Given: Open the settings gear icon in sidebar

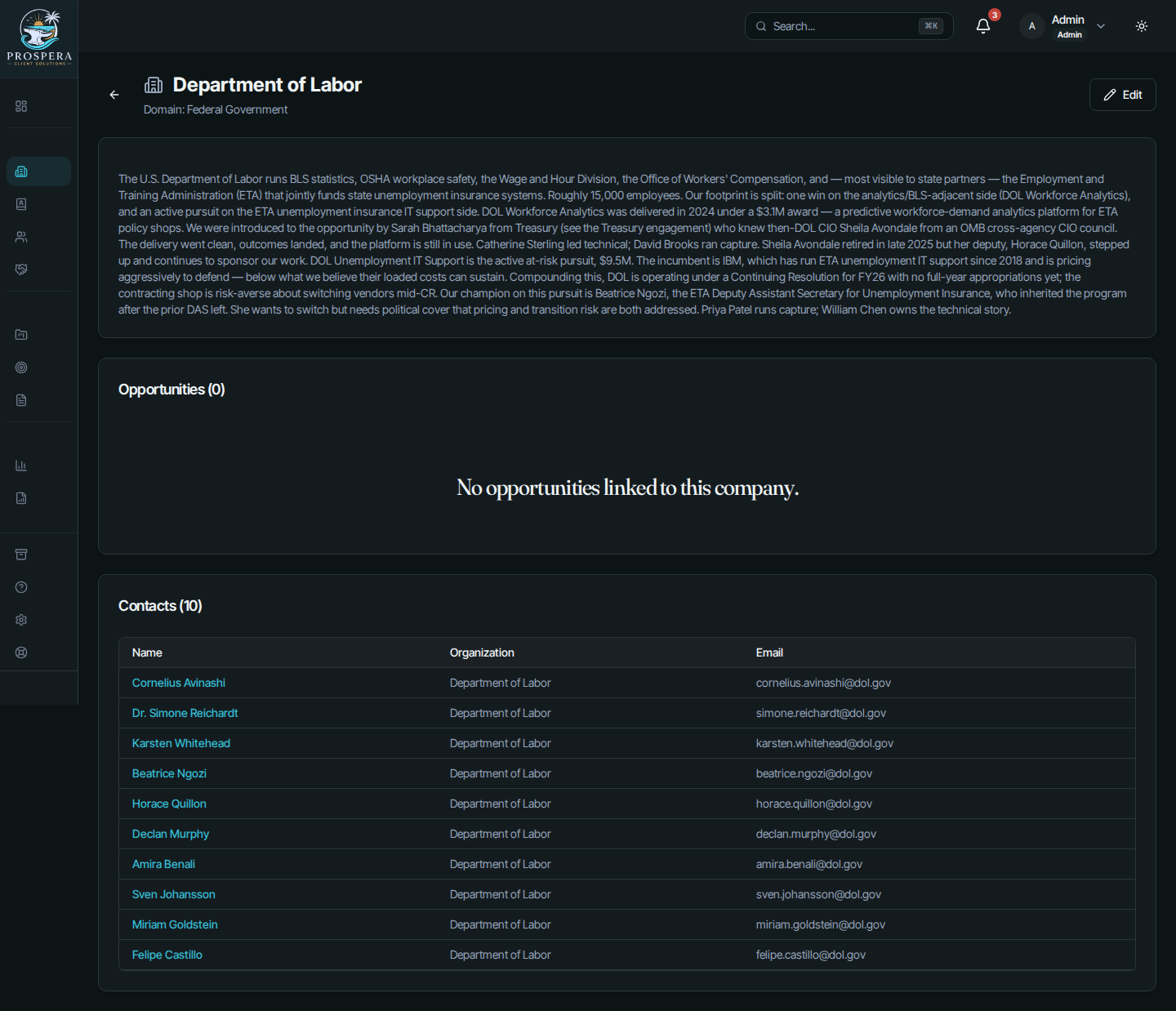Looking at the screenshot, I should [x=21, y=620].
